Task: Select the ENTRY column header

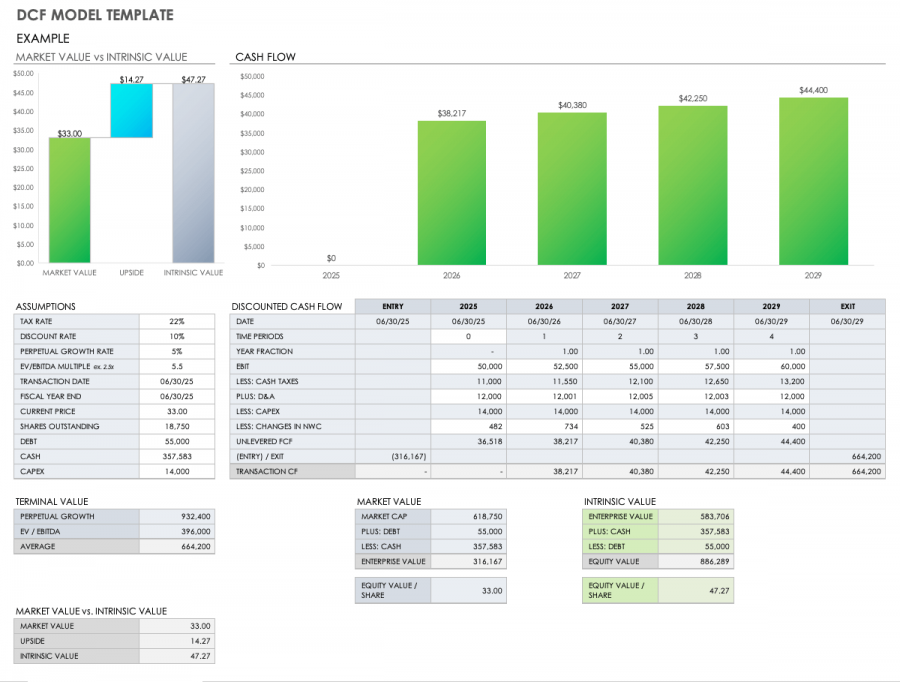Action: [393, 306]
